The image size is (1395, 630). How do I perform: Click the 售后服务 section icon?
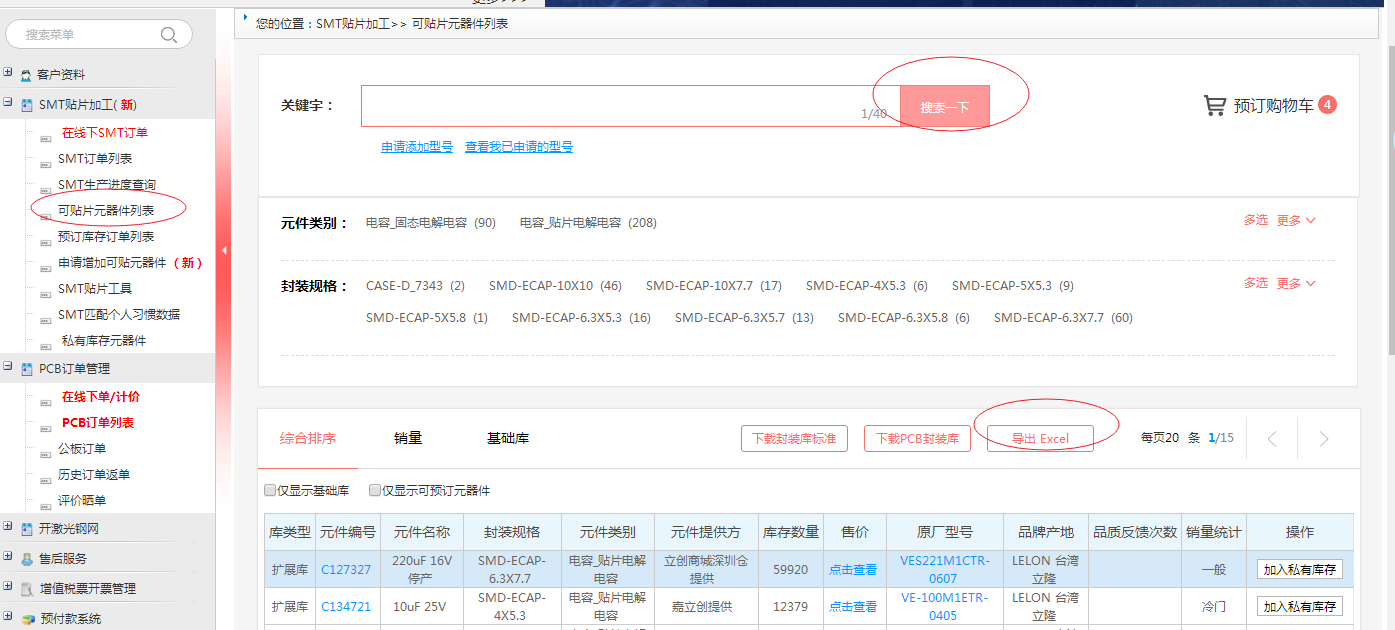click(26, 559)
